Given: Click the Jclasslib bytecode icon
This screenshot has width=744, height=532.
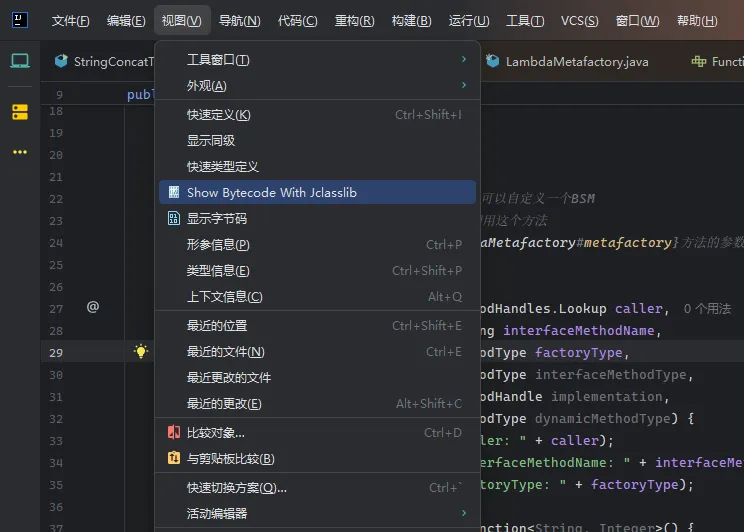Looking at the screenshot, I should 174,192.
